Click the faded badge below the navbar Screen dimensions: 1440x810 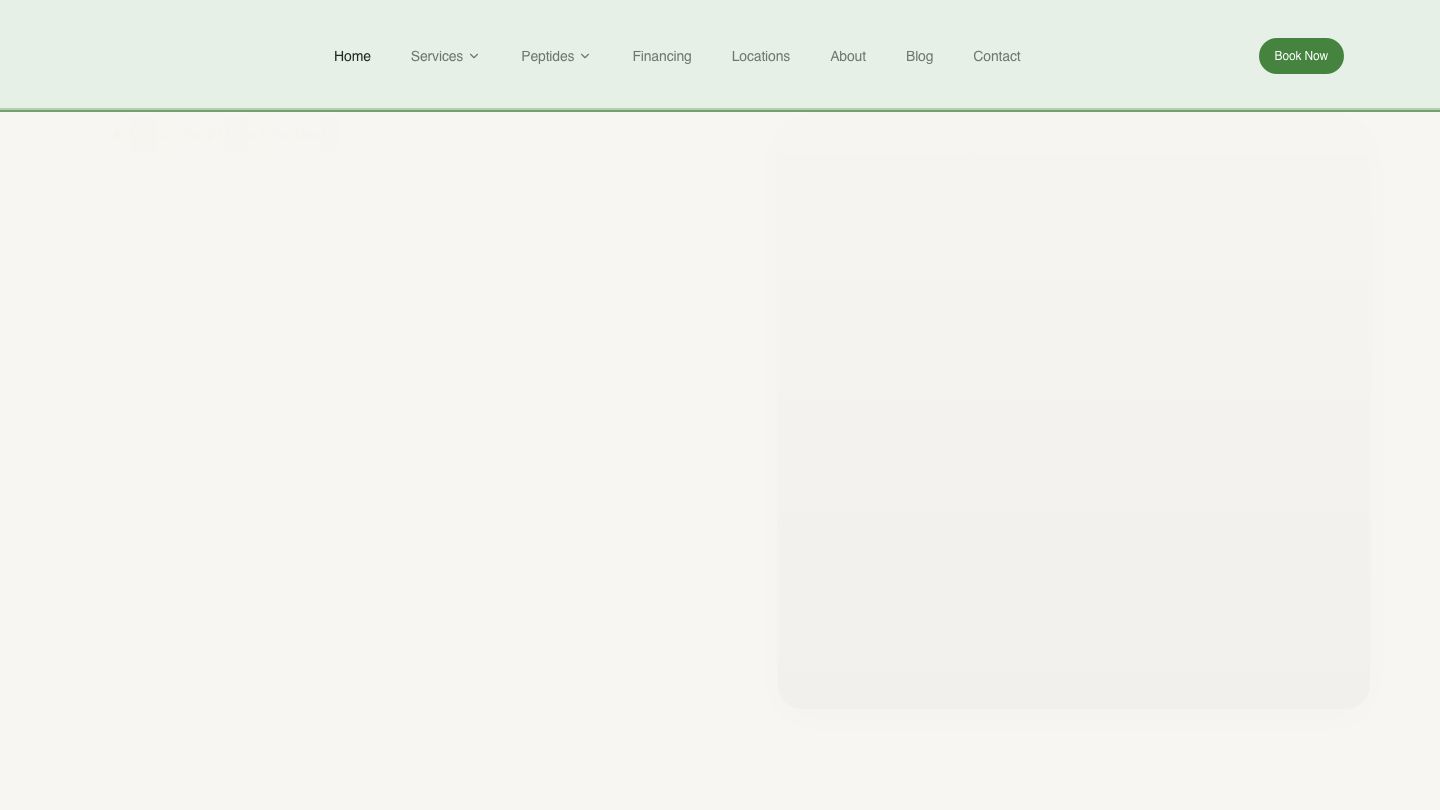[x=227, y=134]
